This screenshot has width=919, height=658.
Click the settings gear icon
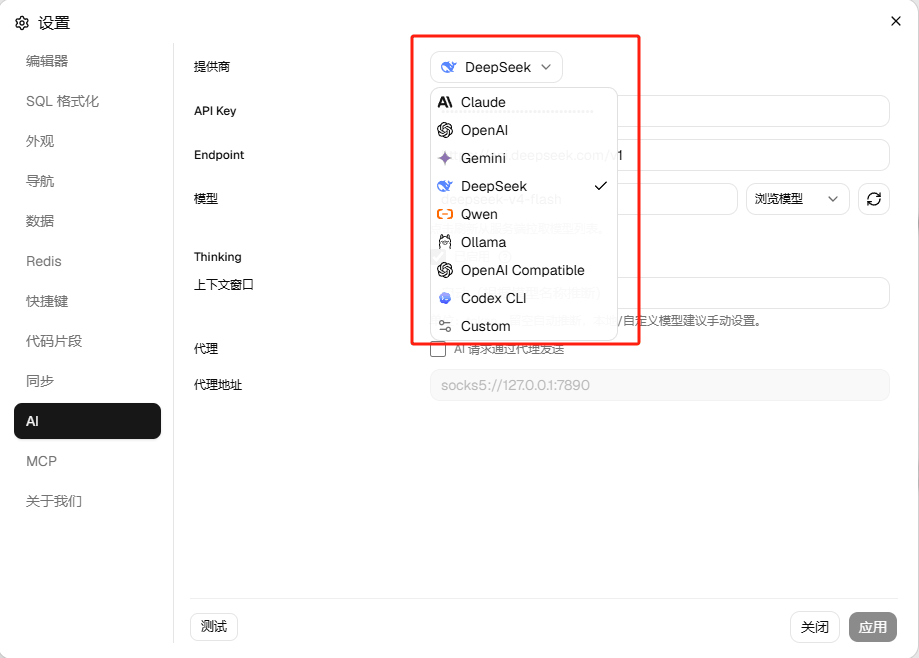click(22, 23)
